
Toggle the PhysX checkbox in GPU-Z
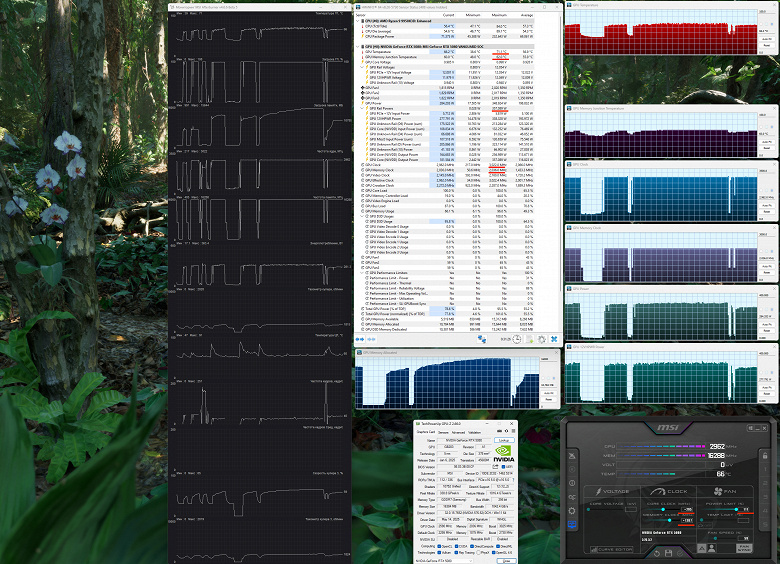click(479, 553)
